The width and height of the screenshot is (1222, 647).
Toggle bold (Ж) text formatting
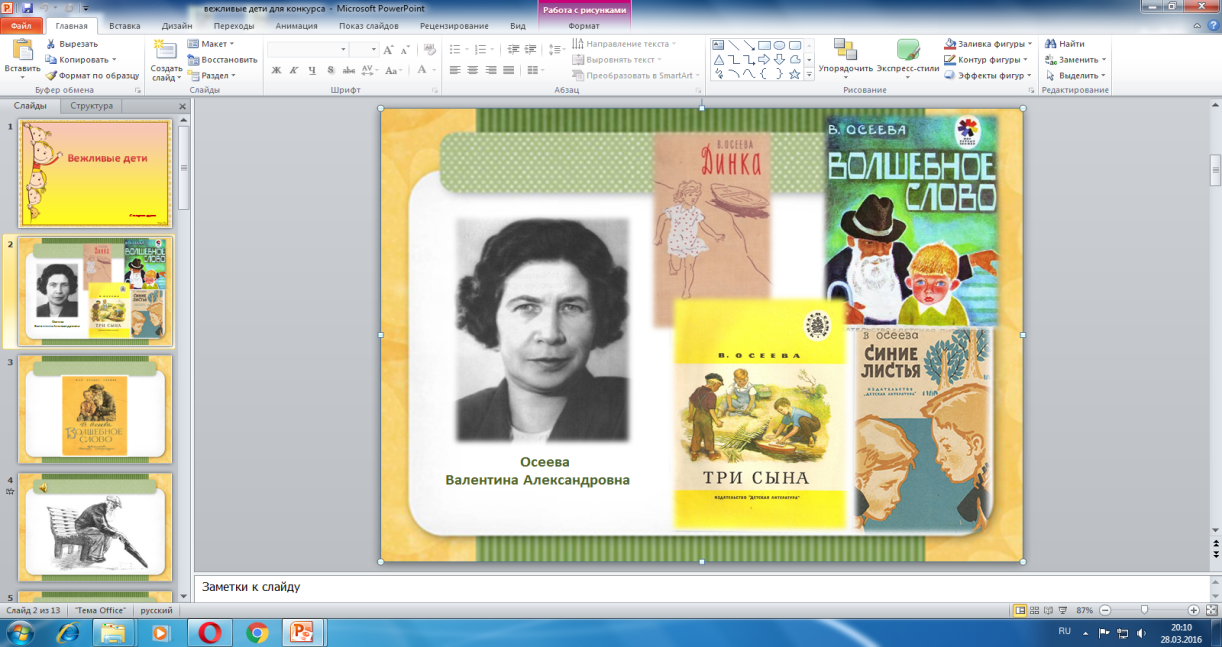276,70
